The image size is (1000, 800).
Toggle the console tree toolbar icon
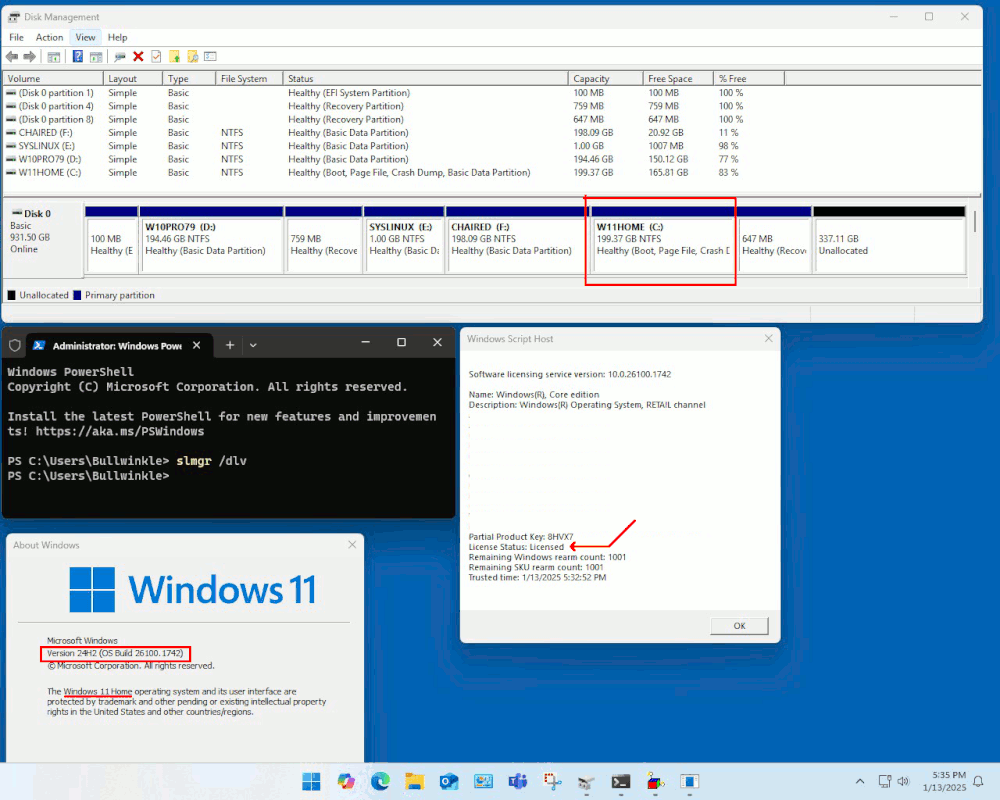(54, 57)
